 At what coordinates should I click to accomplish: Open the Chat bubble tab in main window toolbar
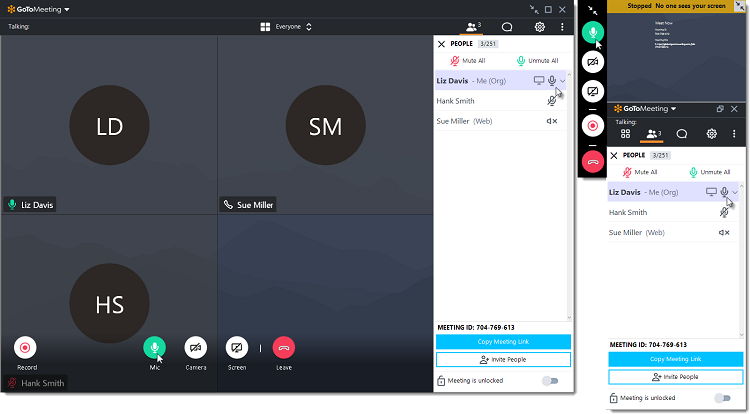pos(507,27)
